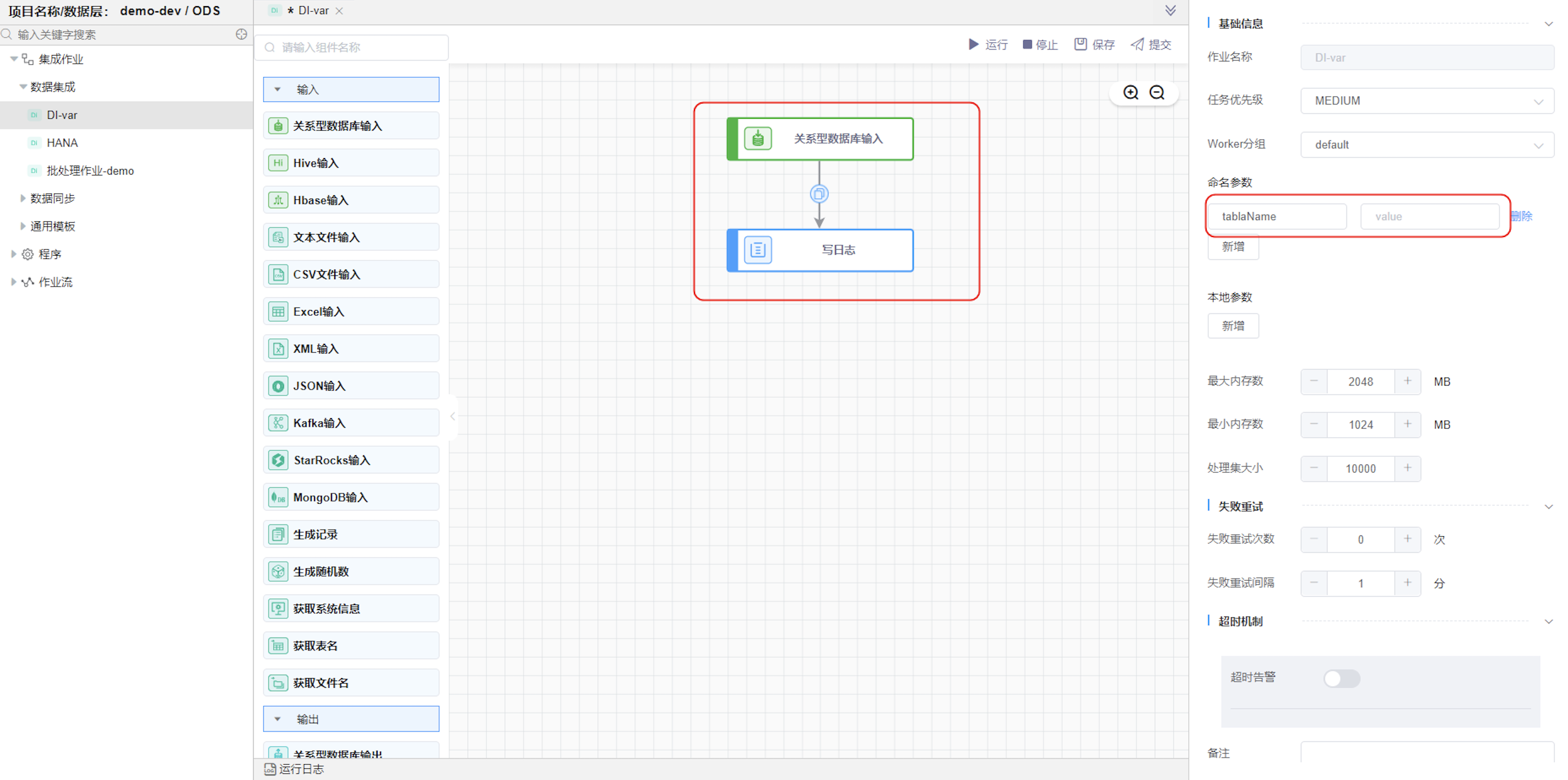Click the Submit (提交) paper plane icon
1568x780 pixels.
point(1137,44)
